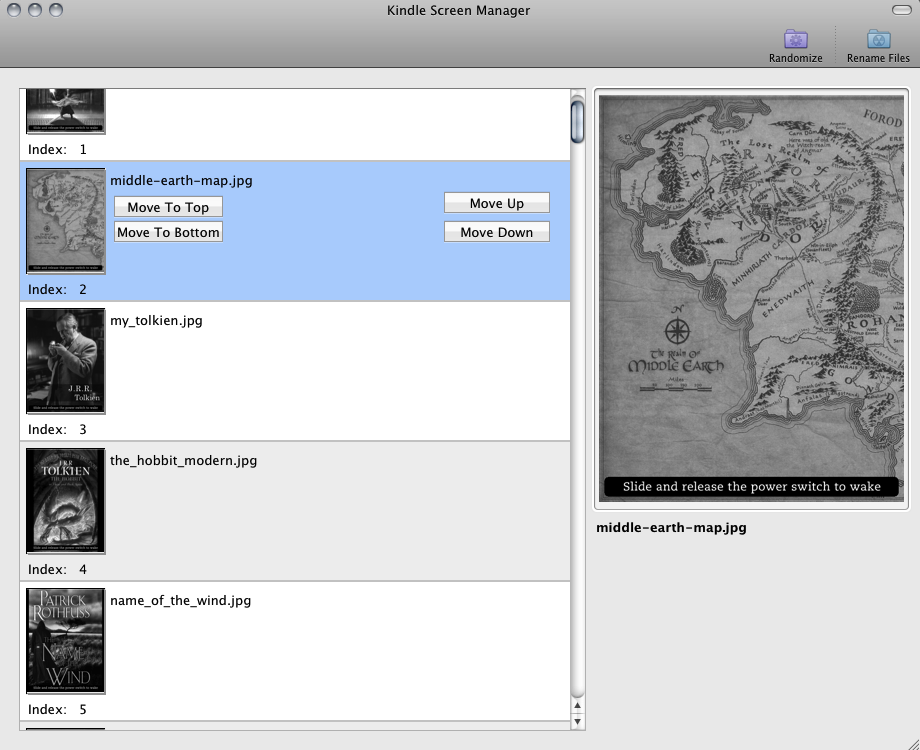Select the my_tolkien.jpg thumbnail
This screenshot has height=750, width=920.
[66, 361]
